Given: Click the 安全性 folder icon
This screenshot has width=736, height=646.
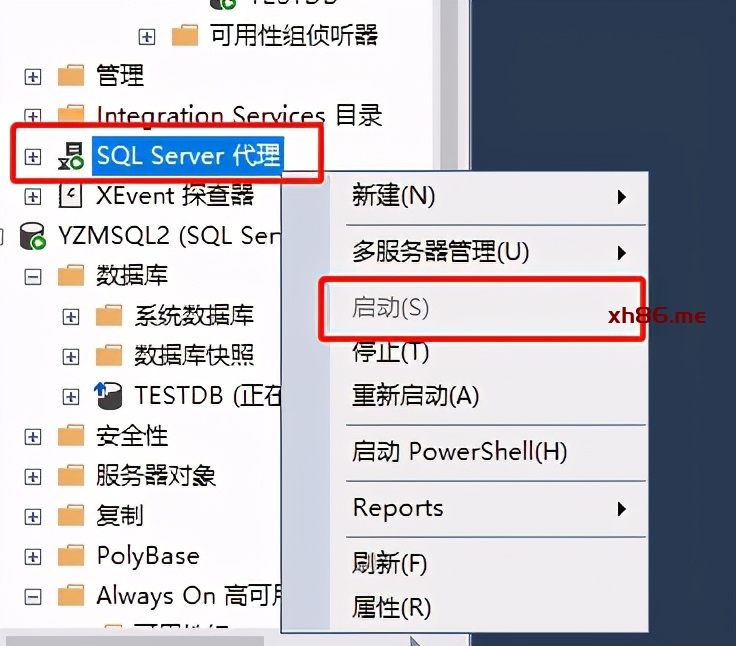Looking at the screenshot, I should point(71,436).
